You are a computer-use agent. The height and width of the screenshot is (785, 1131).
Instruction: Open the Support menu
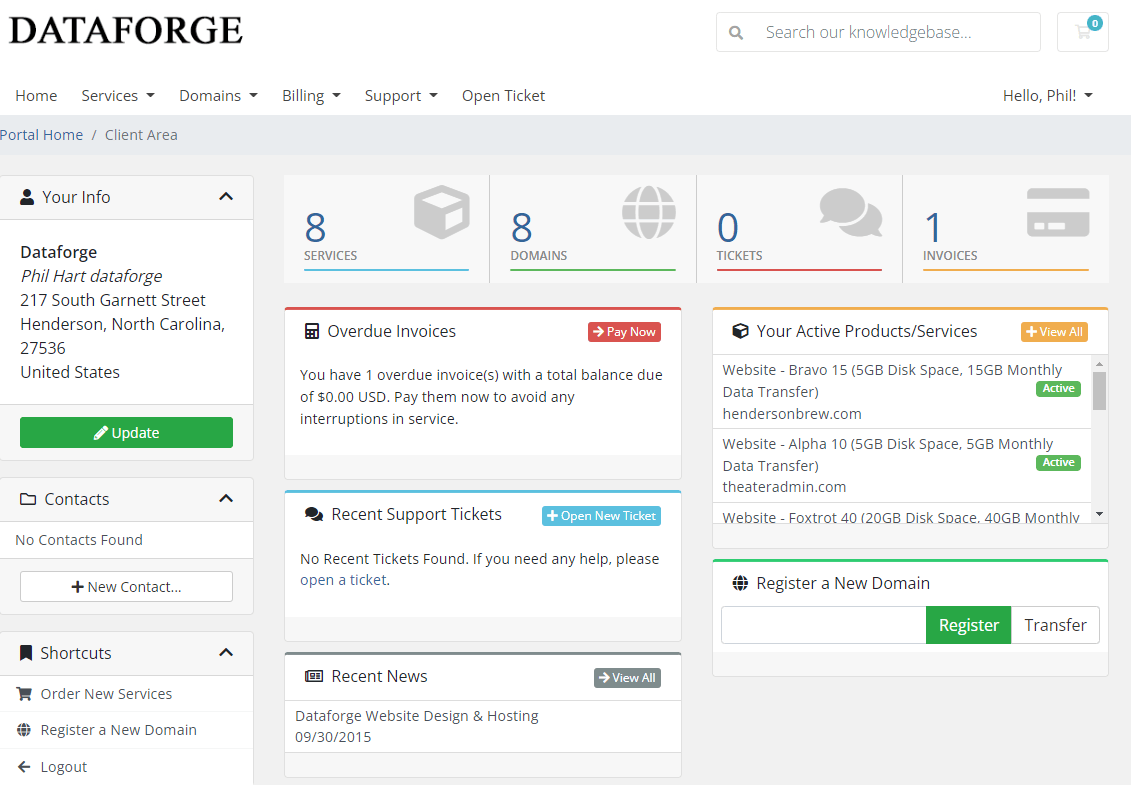click(x=400, y=96)
